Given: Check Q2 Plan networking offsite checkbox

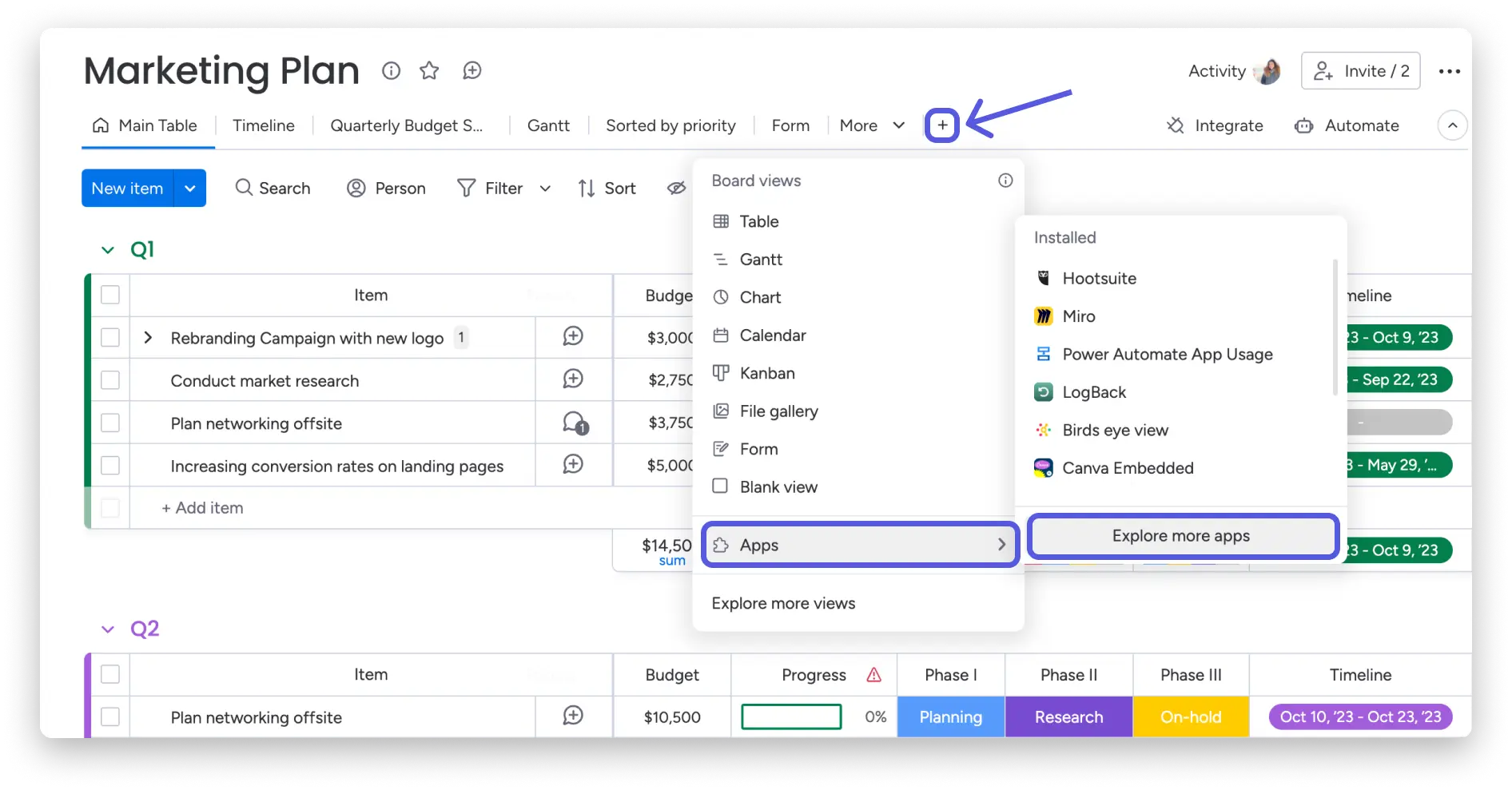Looking at the screenshot, I should 110,717.
